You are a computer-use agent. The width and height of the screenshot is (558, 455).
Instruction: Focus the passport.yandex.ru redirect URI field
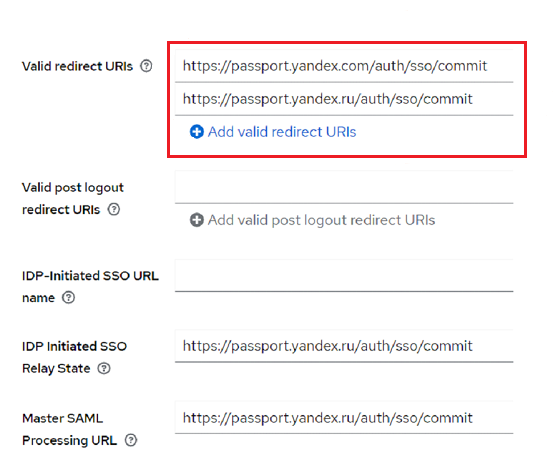344,99
